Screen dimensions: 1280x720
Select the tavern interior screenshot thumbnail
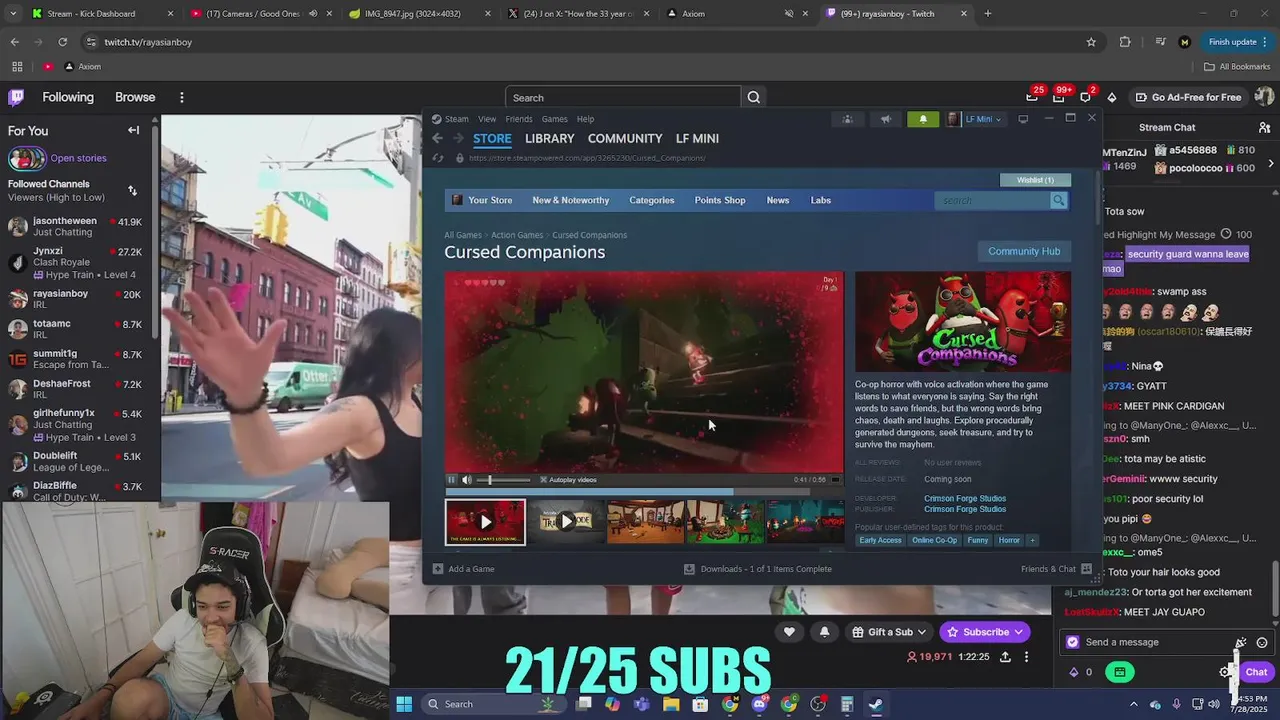646,521
